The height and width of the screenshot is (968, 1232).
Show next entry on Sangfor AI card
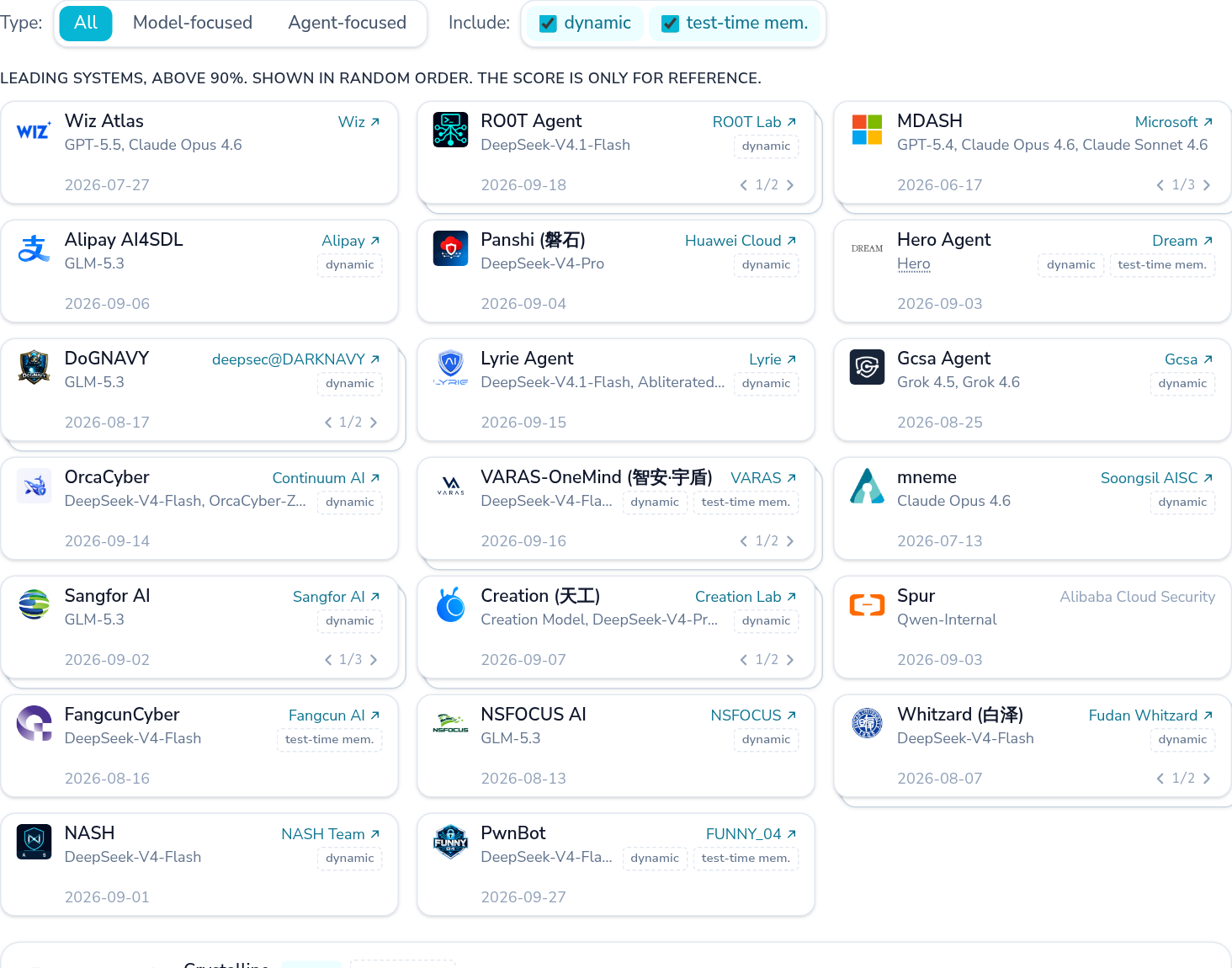click(x=374, y=660)
